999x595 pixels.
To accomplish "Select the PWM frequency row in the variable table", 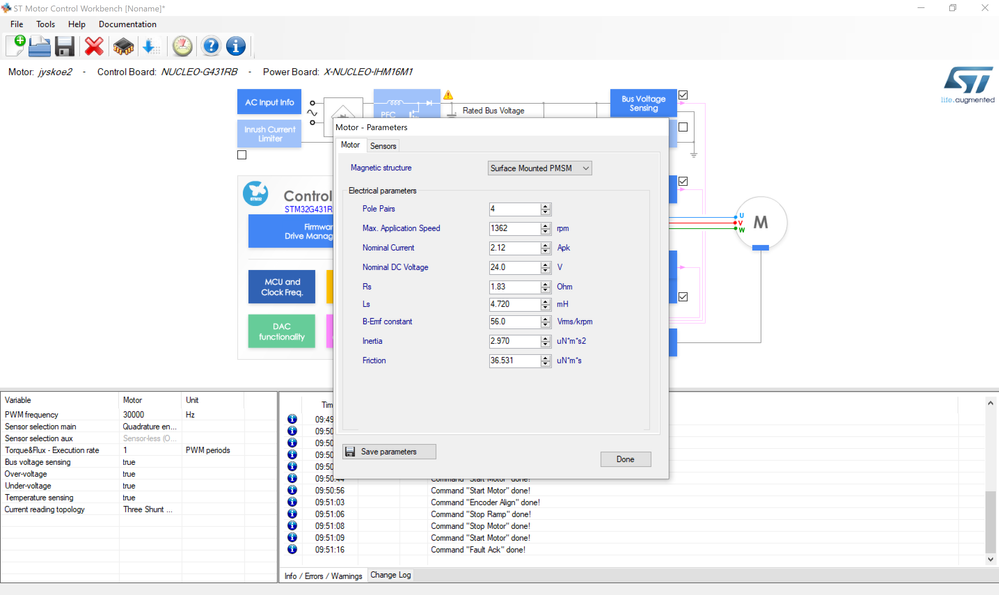I will pyautogui.click(x=139, y=415).
